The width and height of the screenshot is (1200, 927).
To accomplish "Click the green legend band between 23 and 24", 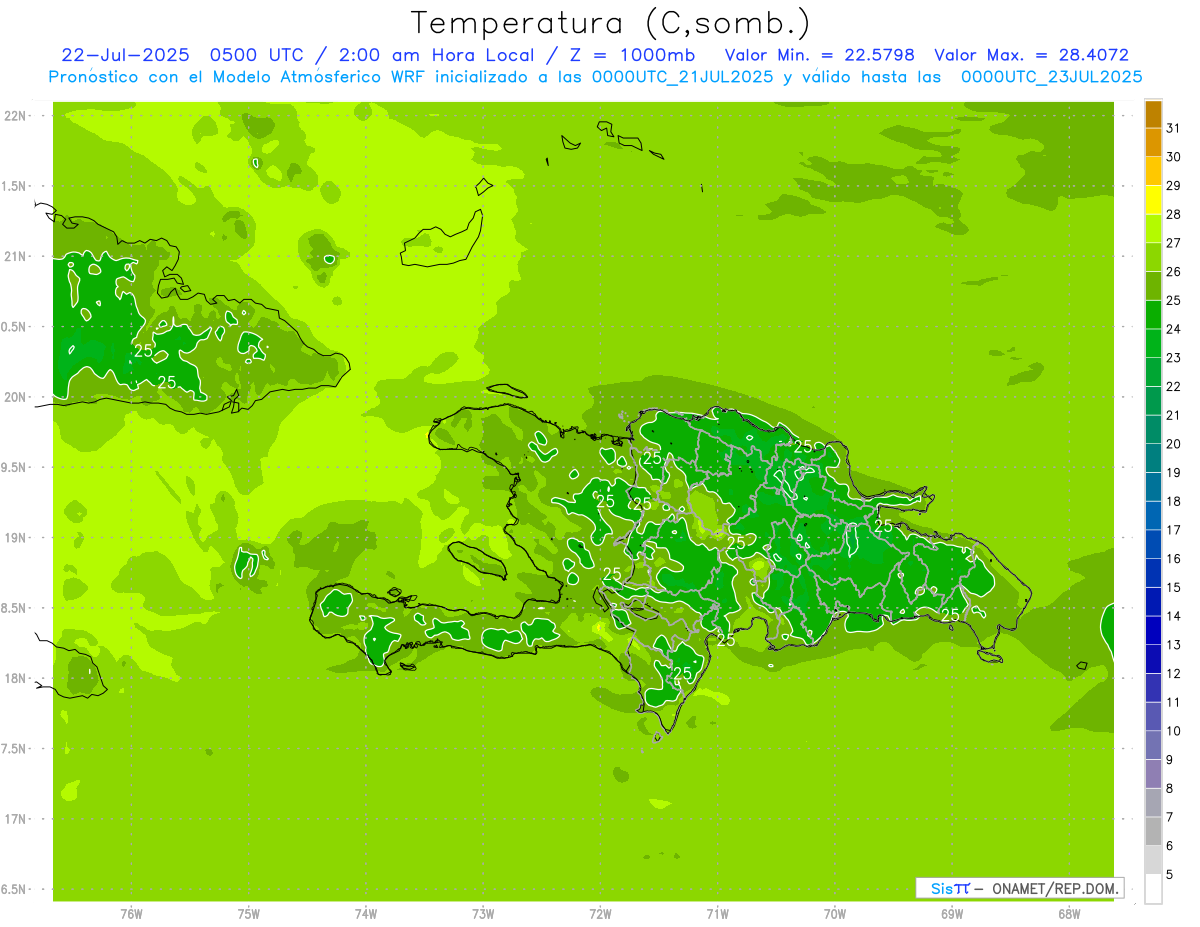I will tap(1153, 343).
